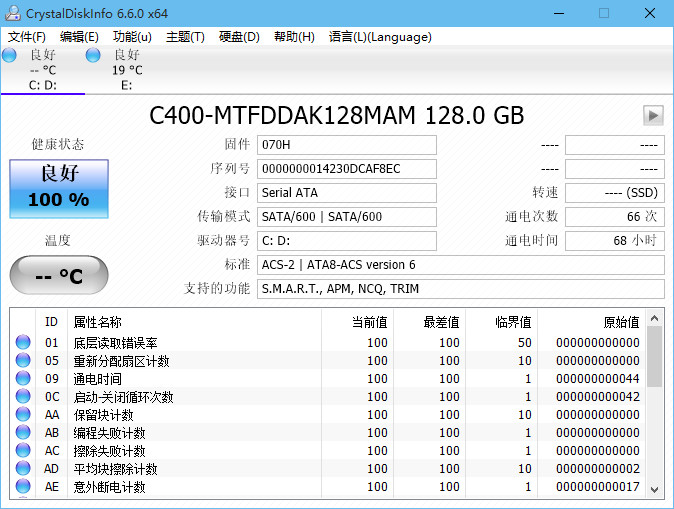Click raw value 000000000017
The width and height of the screenshot is (674, 509).
click(x=598, y=487)
